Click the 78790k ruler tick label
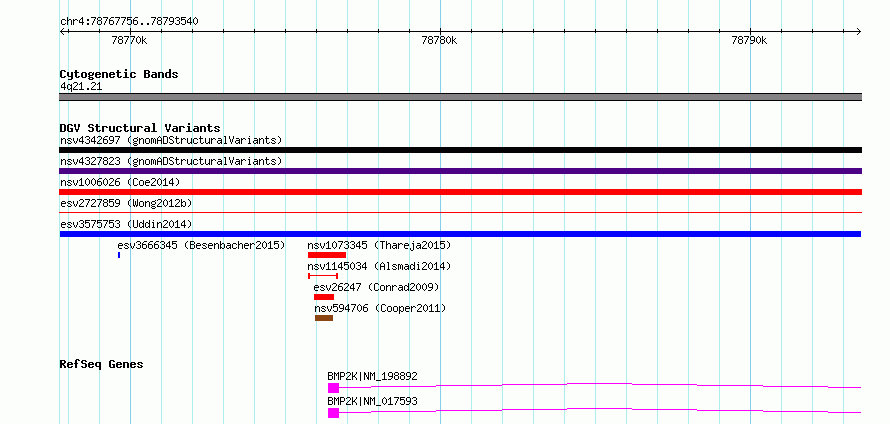 pyautogui.click(x=750, y=40)
